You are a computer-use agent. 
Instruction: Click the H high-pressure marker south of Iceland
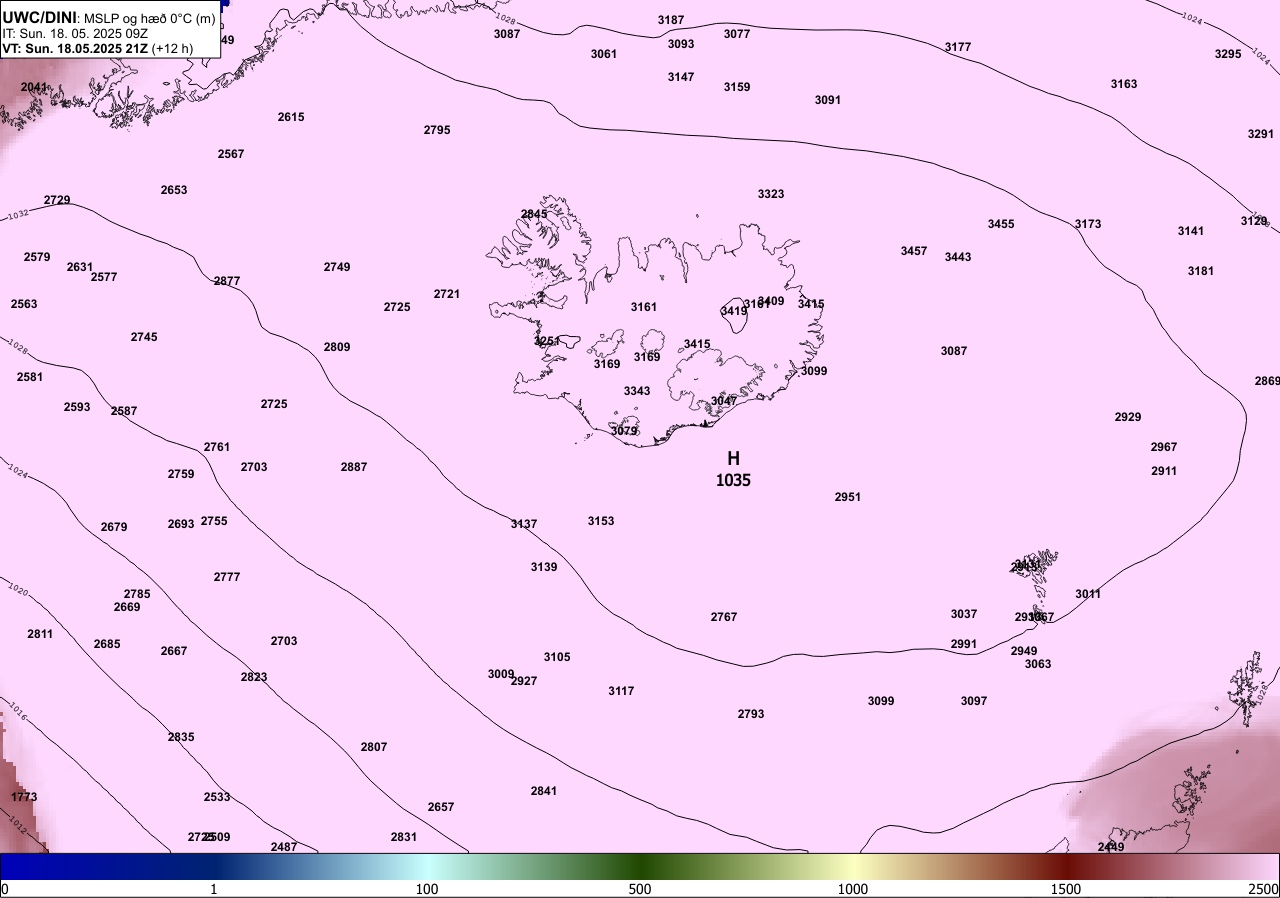pyautogui.click(x=733, y=458)
